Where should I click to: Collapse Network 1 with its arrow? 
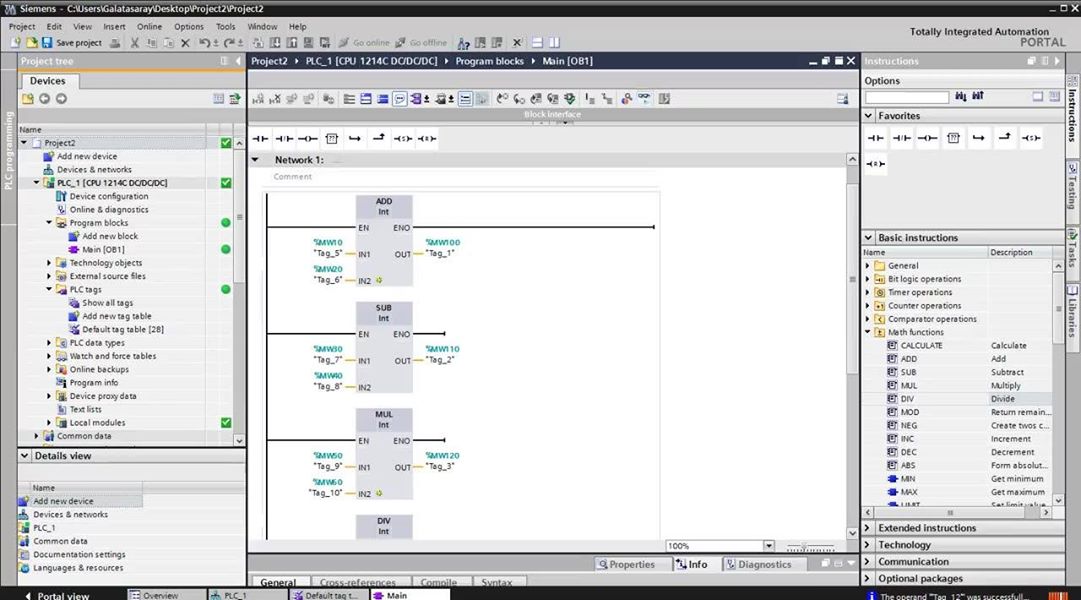[255, 160]
